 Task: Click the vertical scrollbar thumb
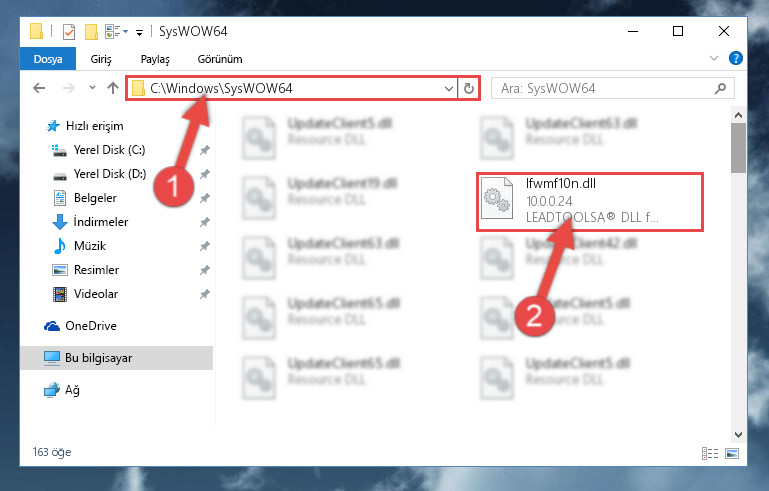point(738,148)
